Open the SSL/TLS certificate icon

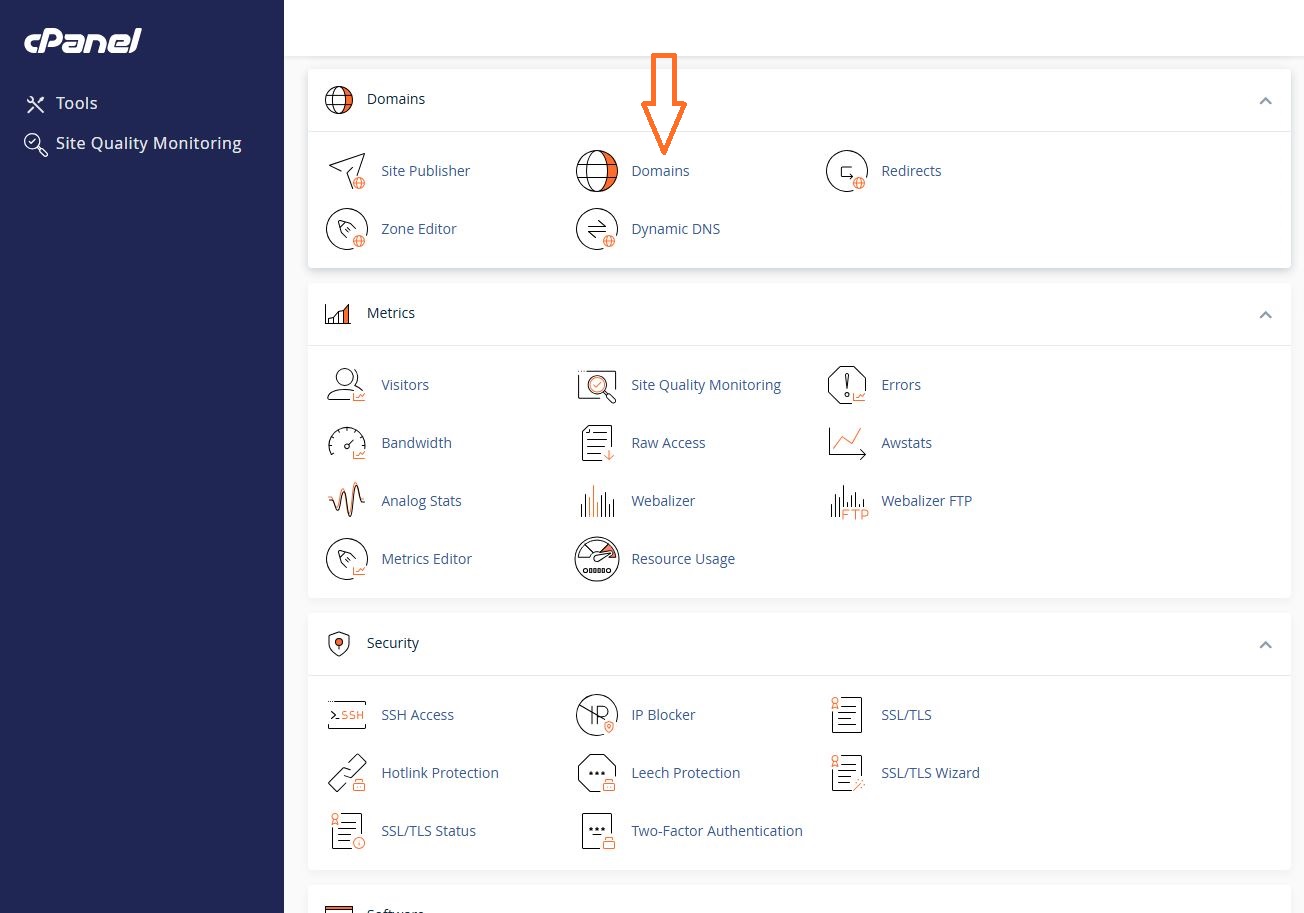pyautogui.click(x=847, y=715)
